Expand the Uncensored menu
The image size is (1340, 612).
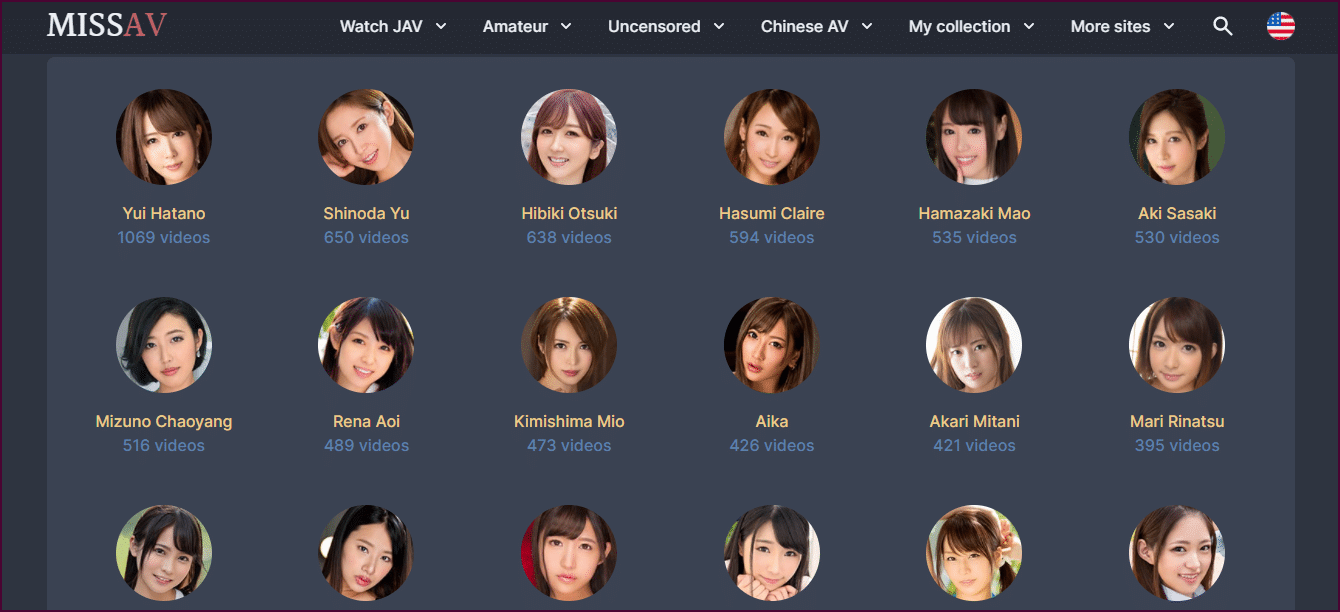click(666, 27)
